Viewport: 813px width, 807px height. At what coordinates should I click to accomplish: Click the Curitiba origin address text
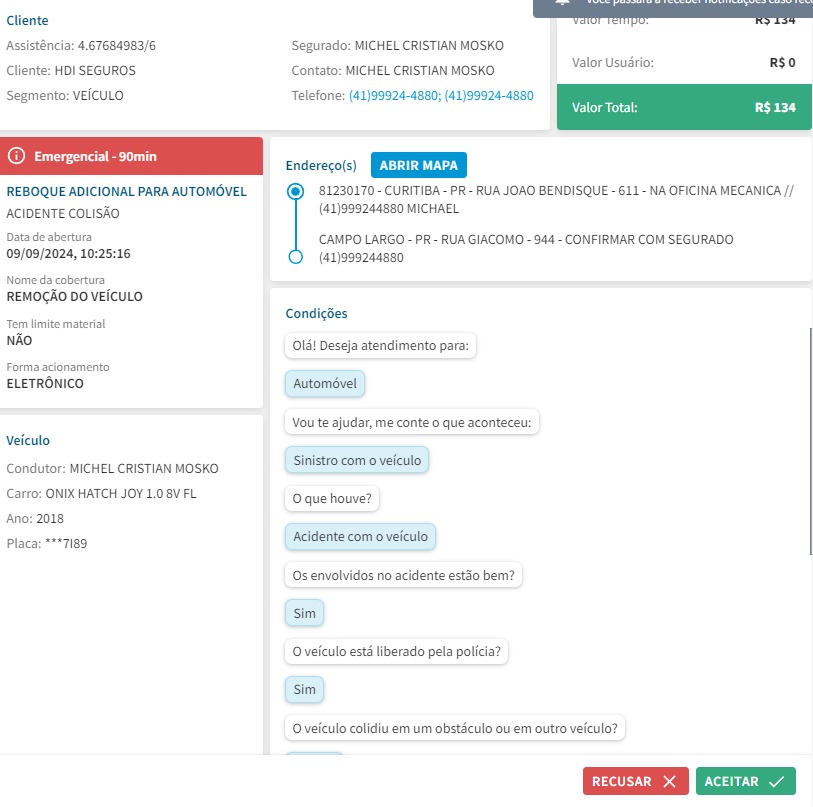tap(556, 199)
